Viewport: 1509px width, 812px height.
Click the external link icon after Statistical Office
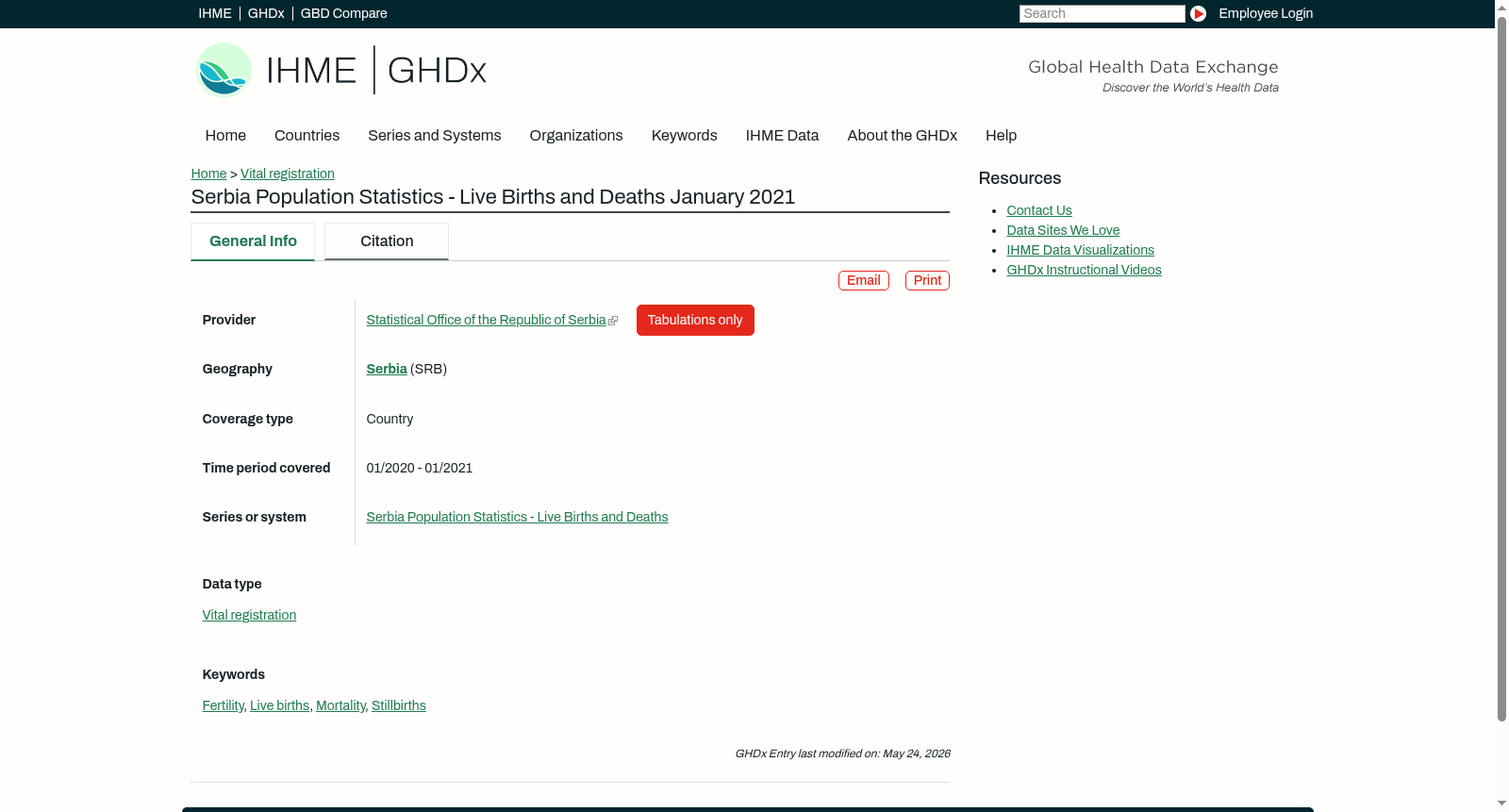613,321
